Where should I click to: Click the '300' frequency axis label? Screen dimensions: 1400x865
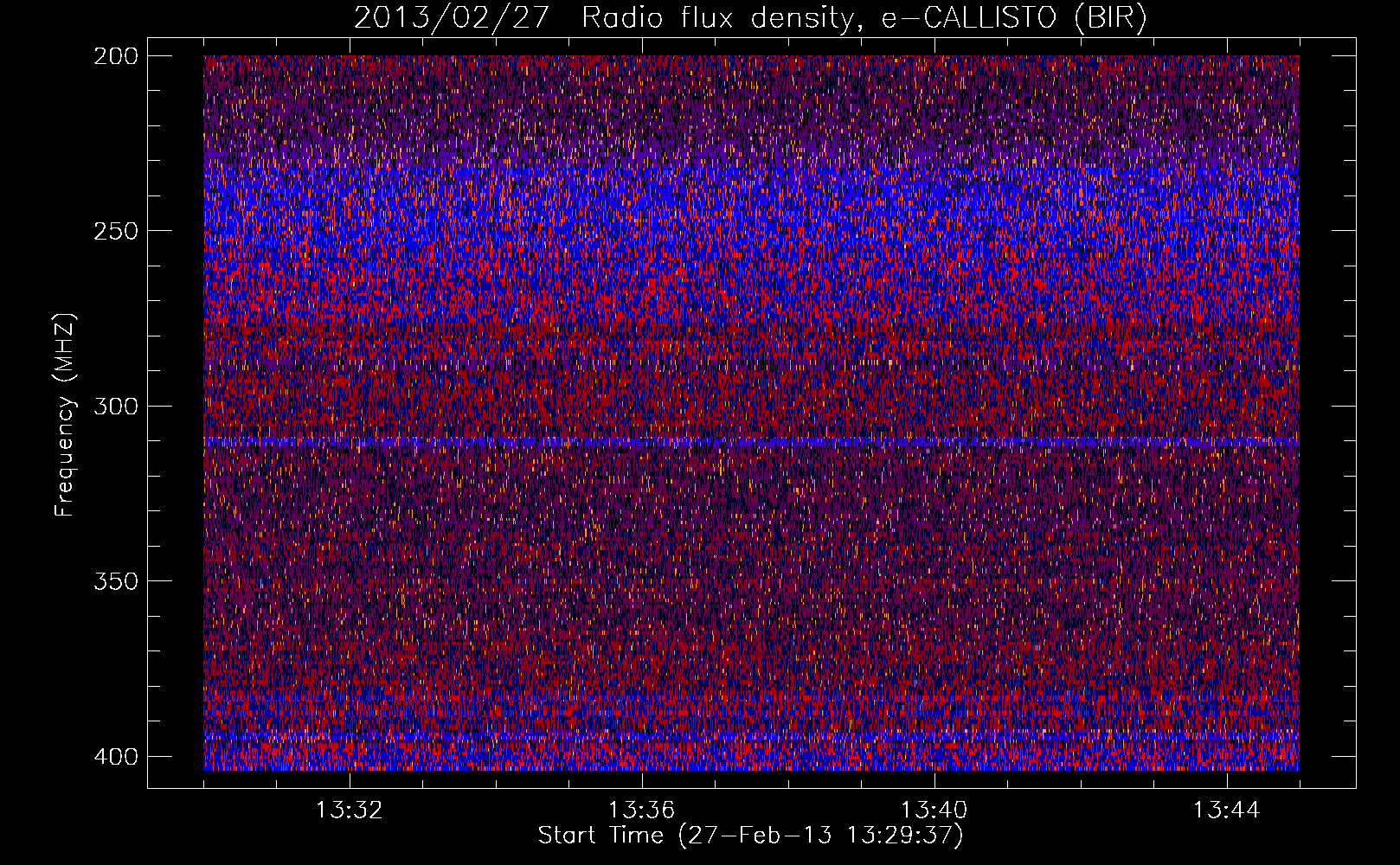115,407
